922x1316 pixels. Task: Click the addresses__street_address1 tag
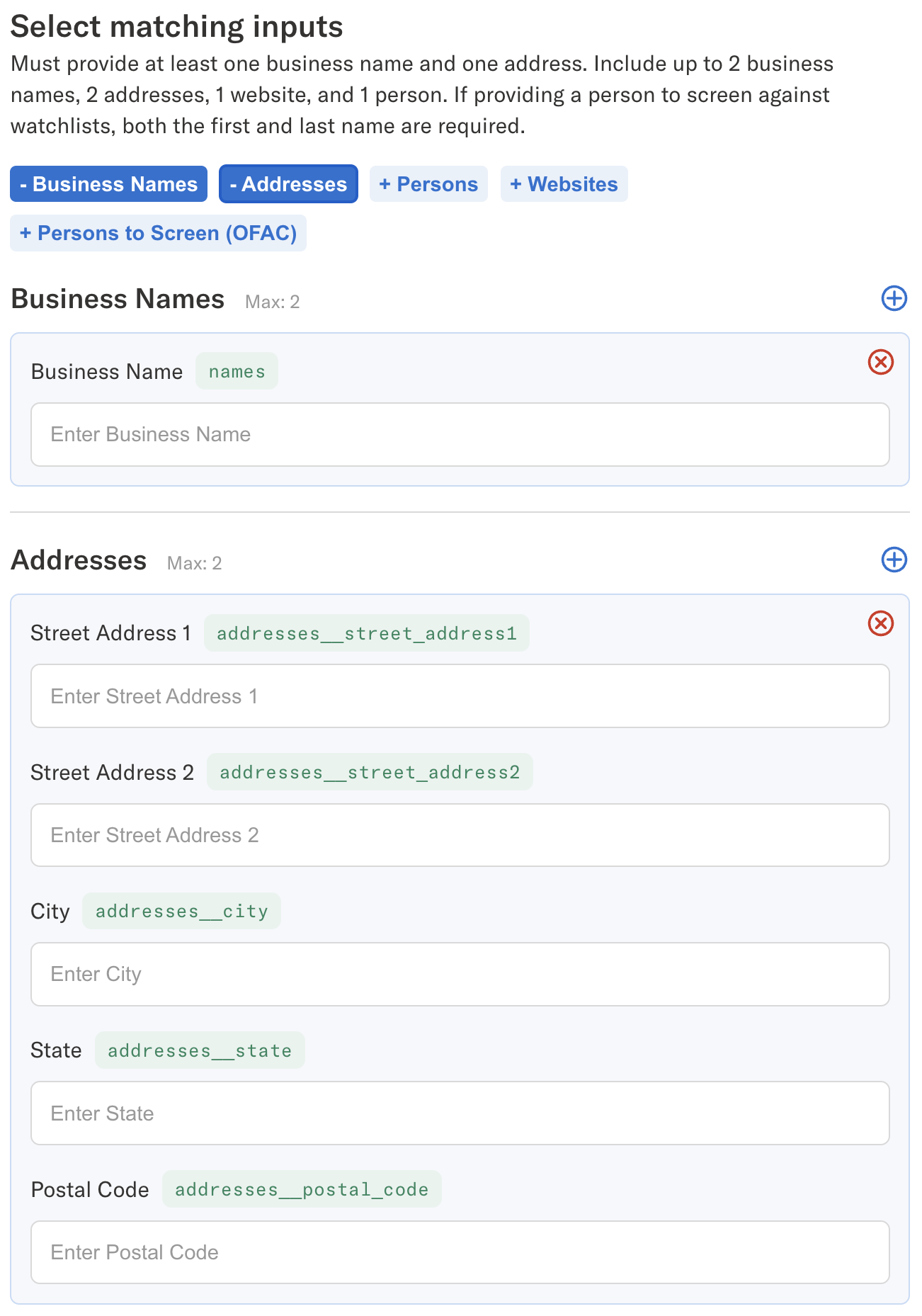[x=366, y=633]
